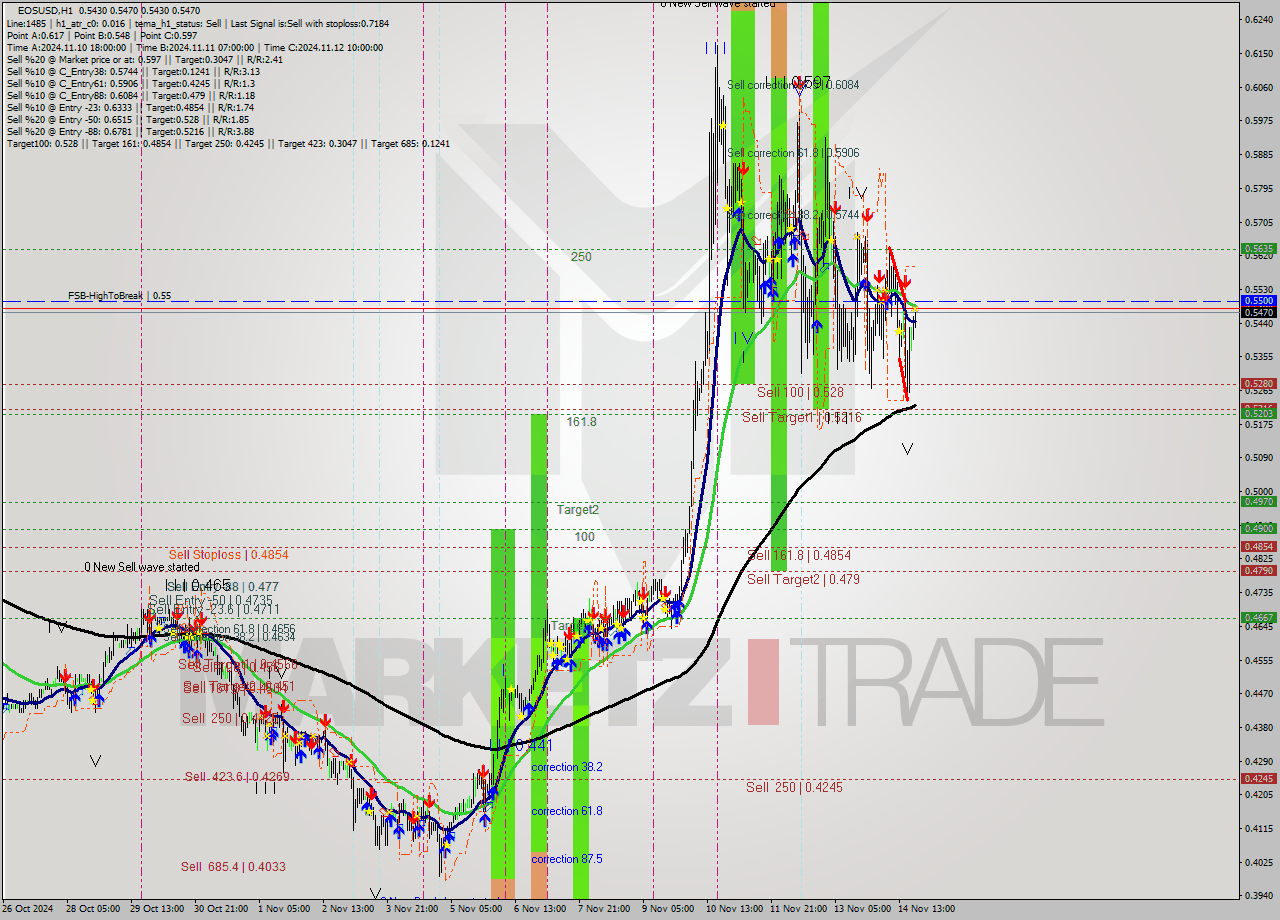This screenshot has width=1280, height=920.
Task: Click the black 0.5470 current price tag
Action: click(x=1258, y=312)
